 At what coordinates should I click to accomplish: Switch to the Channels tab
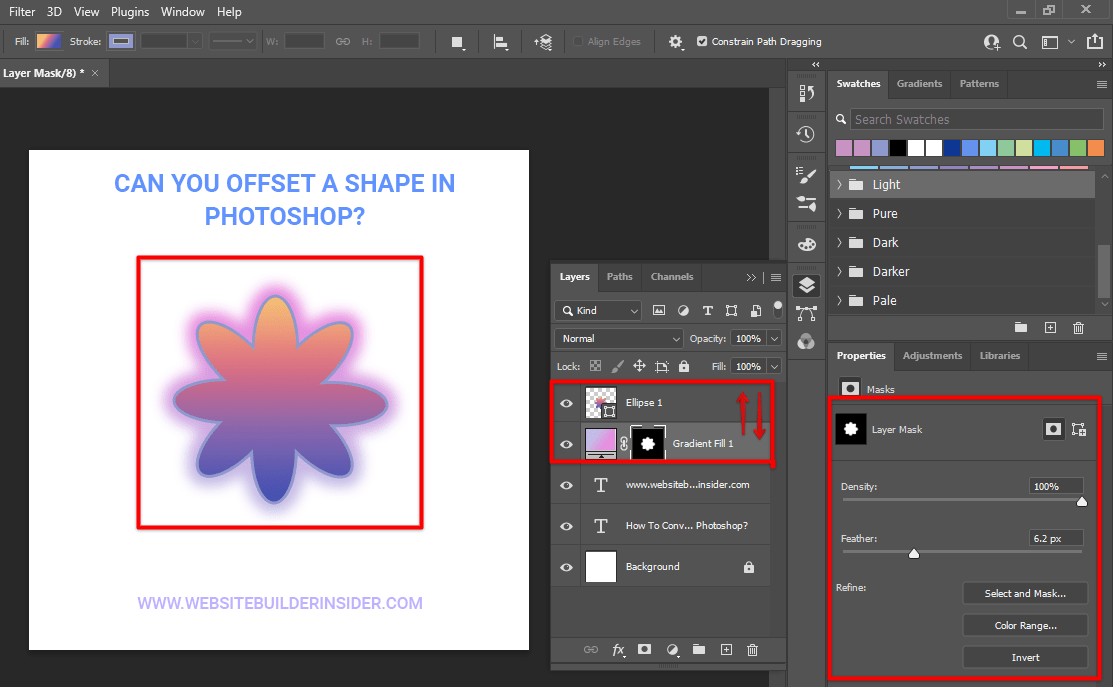click(671, 277)
